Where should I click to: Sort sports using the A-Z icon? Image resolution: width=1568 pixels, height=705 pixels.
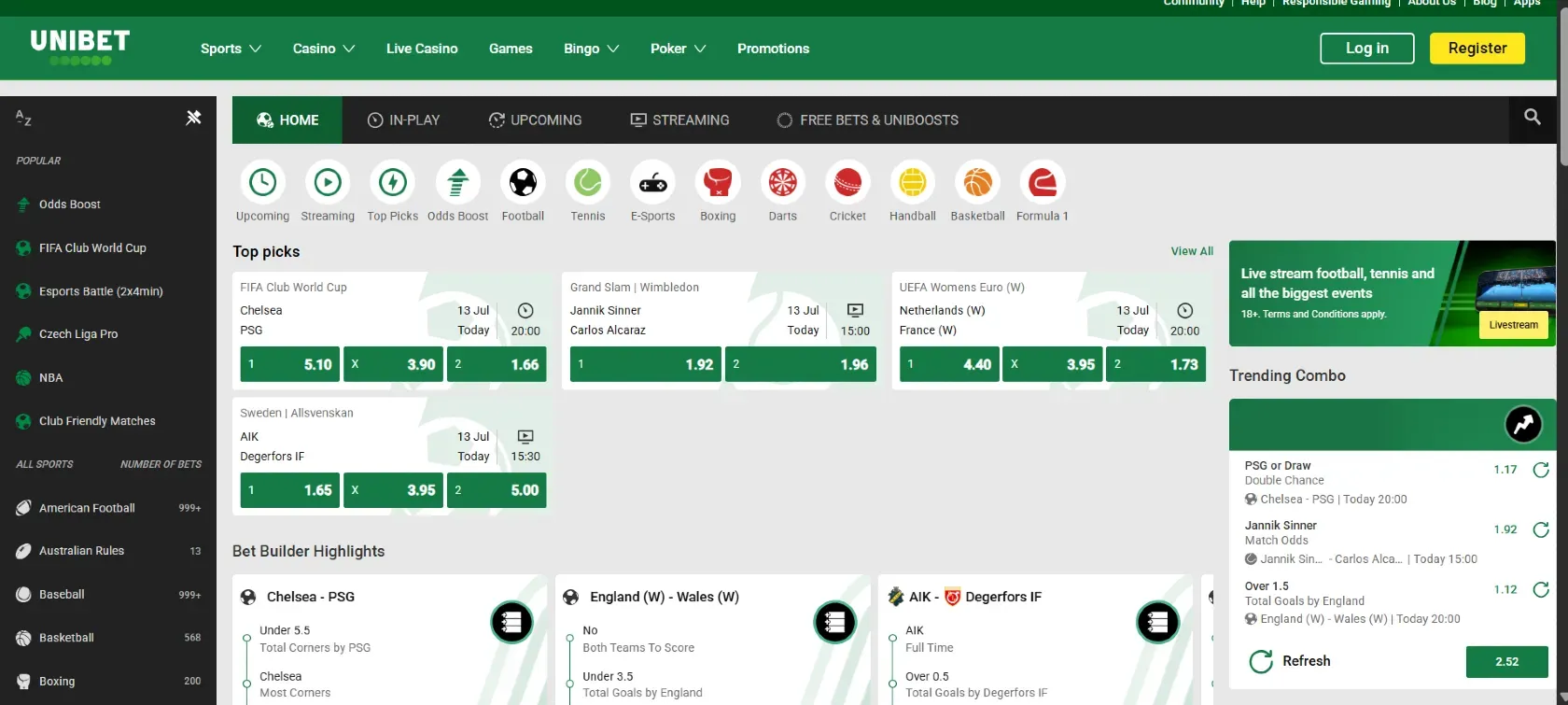23,118
